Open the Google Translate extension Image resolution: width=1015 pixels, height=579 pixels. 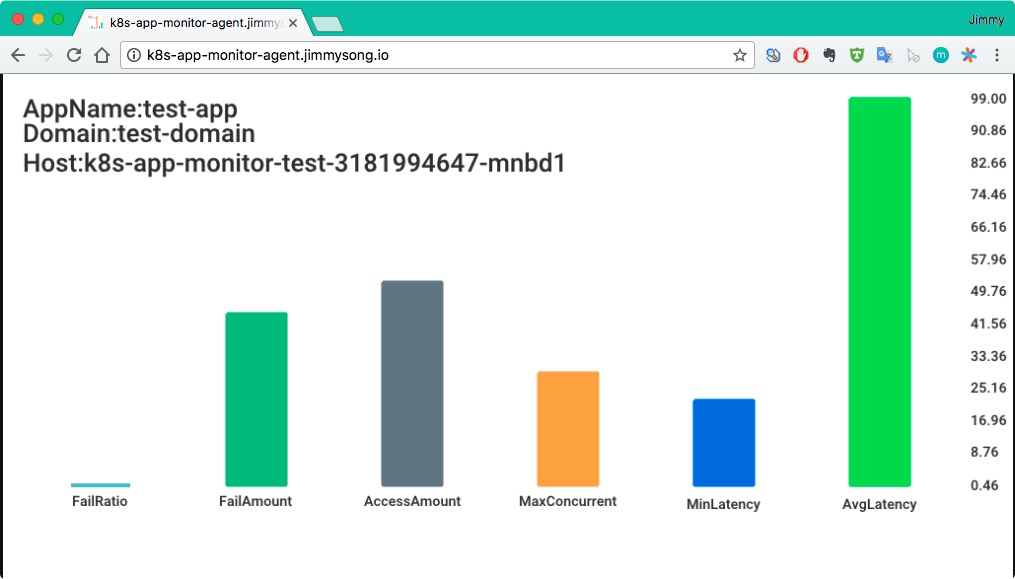(884, 56)
